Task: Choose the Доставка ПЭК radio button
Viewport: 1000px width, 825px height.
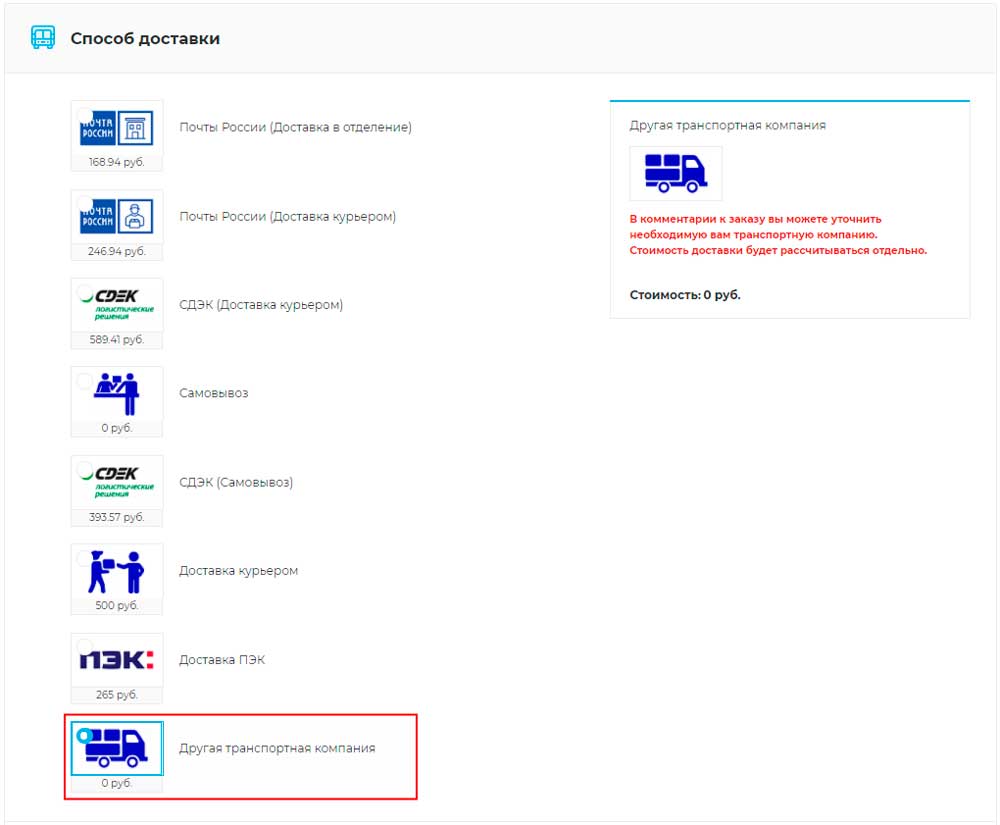Action: tap(85, 648)
